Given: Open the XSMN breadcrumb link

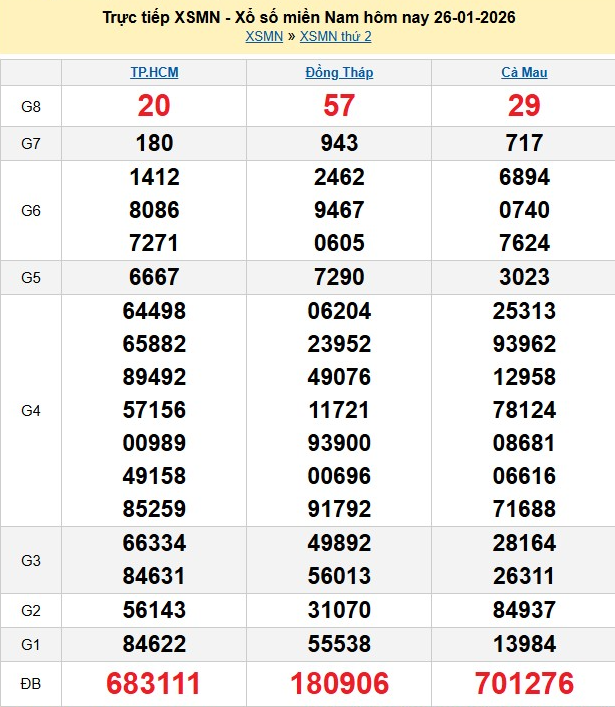Looking at the screenshot, I should (264, 37).
